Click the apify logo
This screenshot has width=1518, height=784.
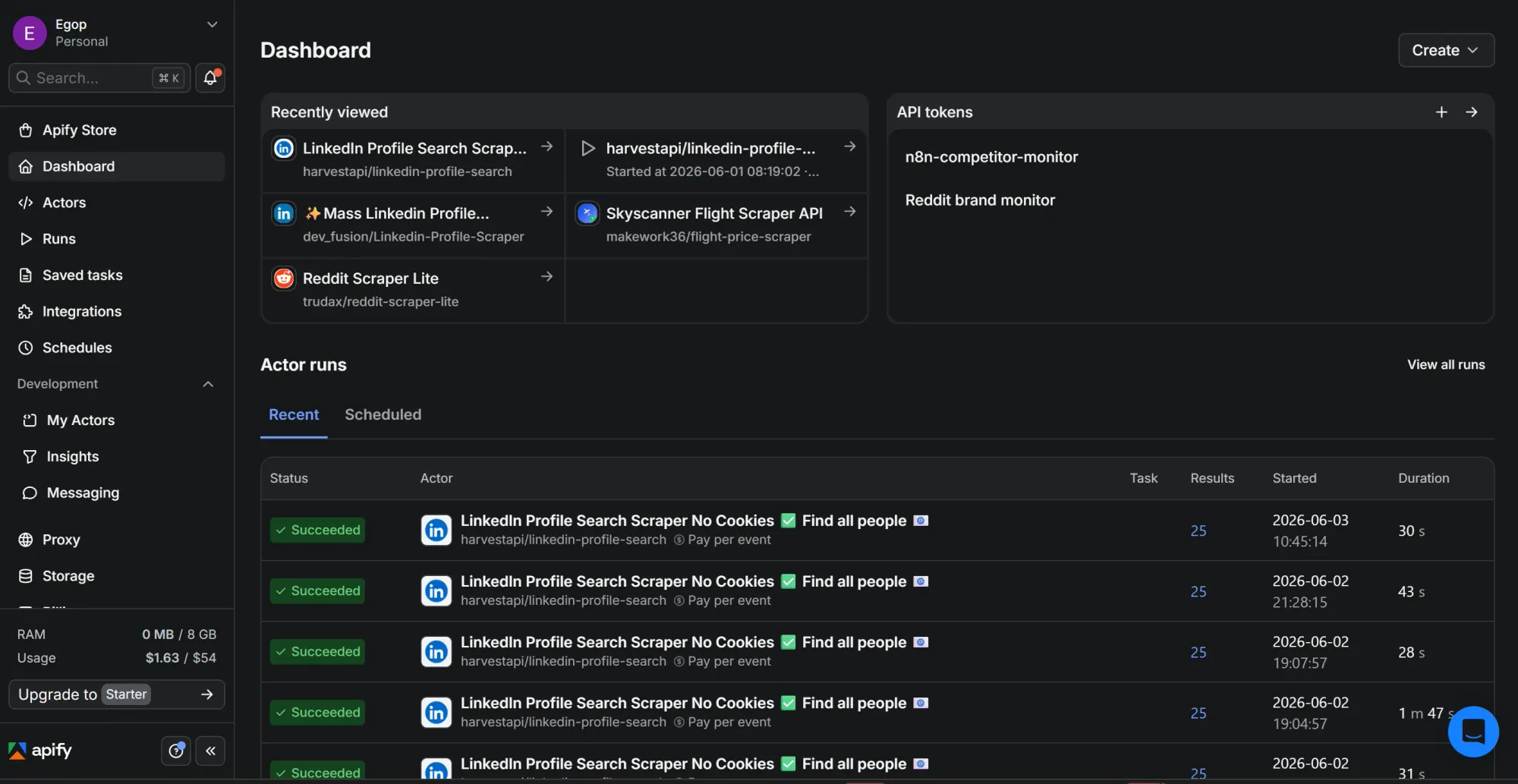[40, 751]
